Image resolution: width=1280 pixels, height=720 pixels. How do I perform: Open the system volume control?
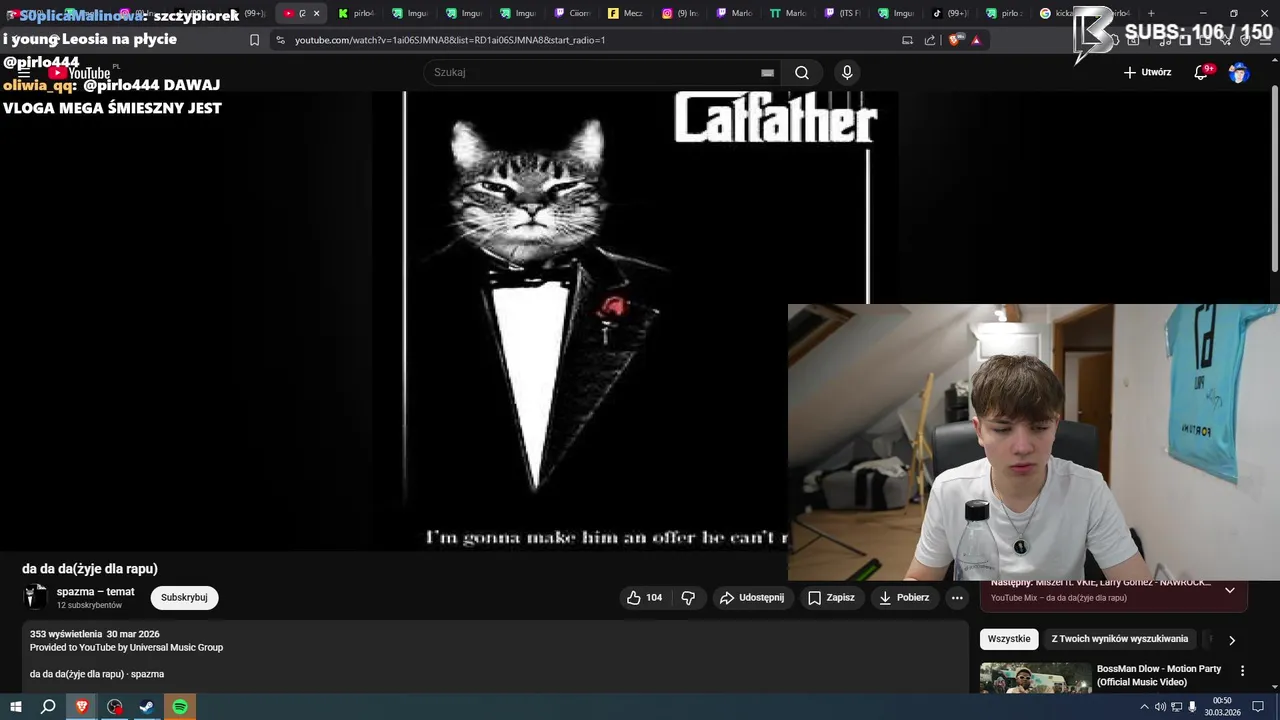pyautogui.click(x=1160, y=707)
